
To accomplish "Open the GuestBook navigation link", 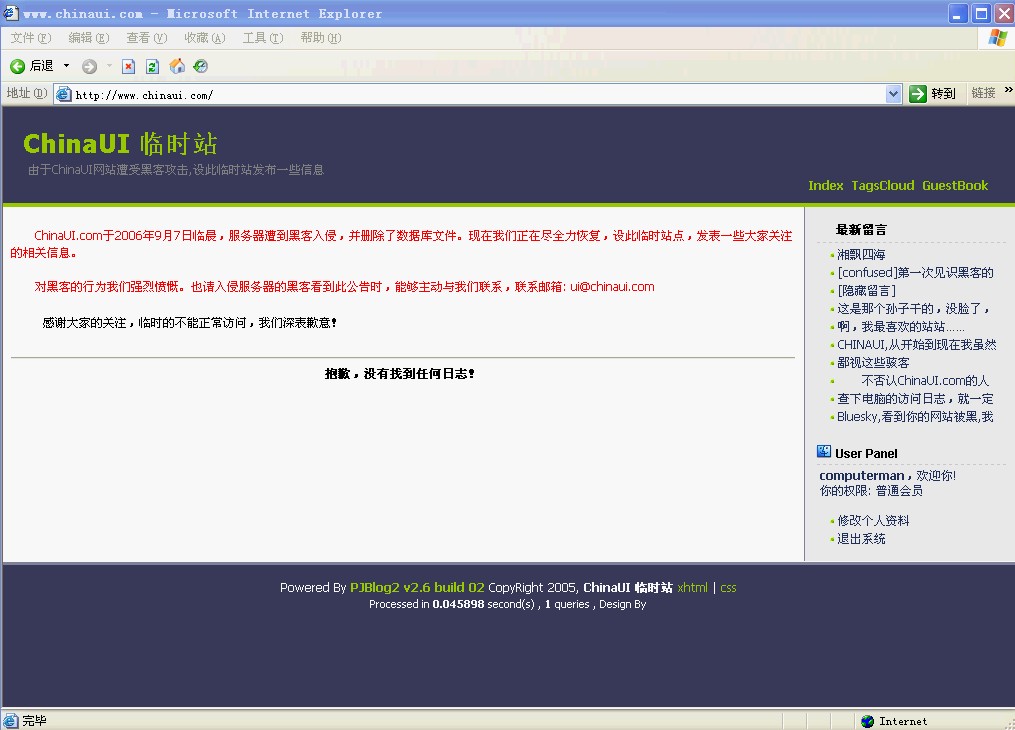I will click(955, 186).
